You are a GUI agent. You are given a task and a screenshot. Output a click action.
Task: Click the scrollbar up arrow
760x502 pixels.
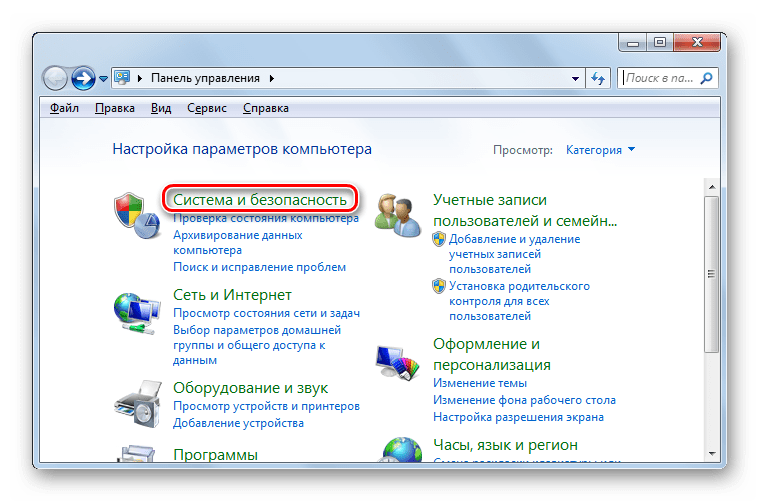pyautogui.click(x=712, y=187)
